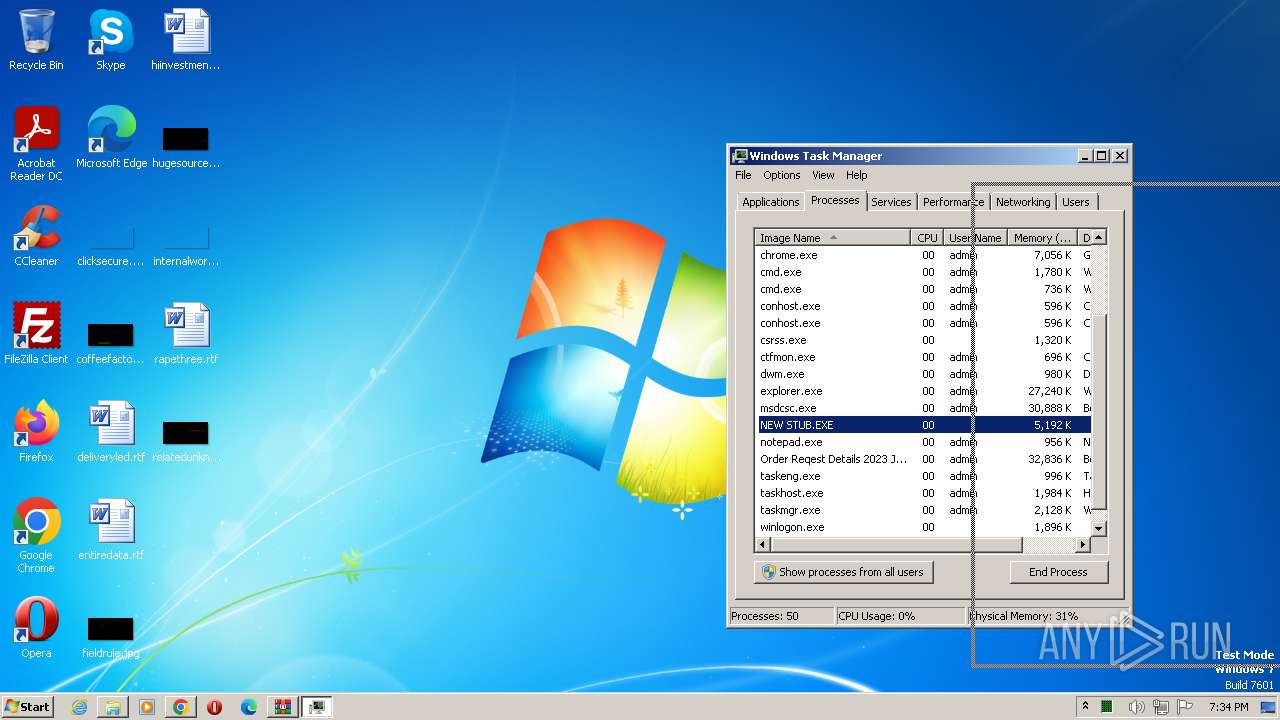
Task: Select the coffeefacto... desktop file
Action: 111,342
